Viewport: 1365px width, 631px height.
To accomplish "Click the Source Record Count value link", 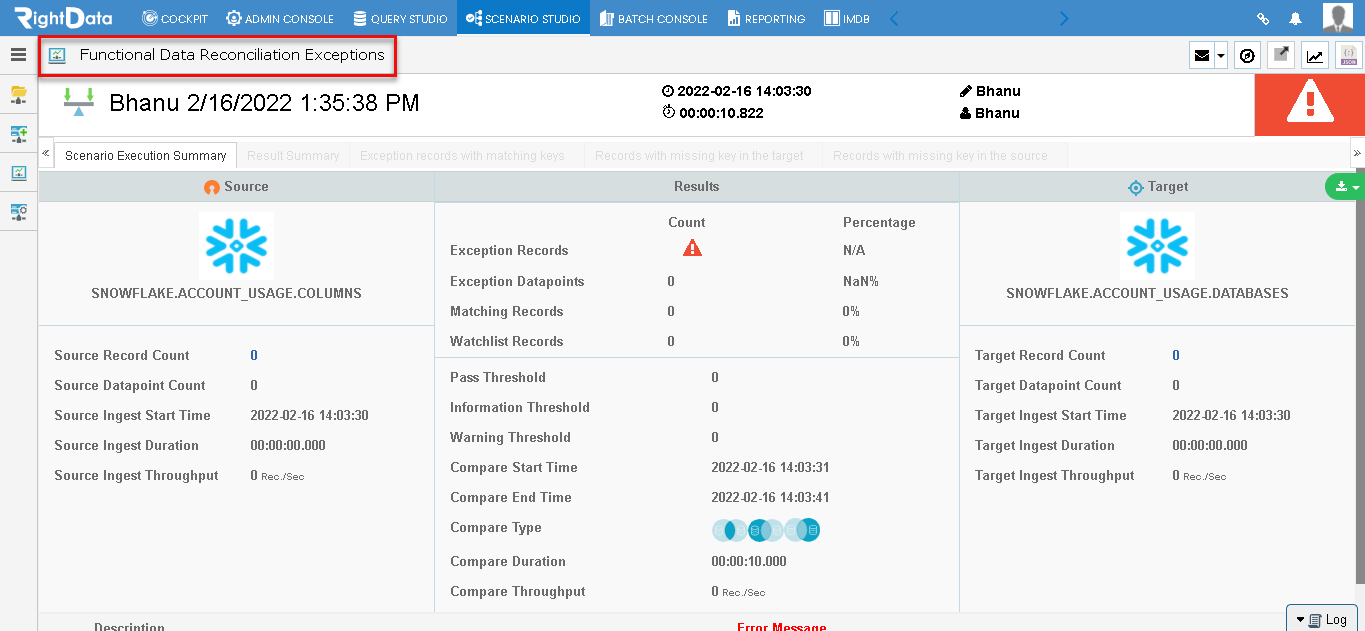I will coord(253,355).
